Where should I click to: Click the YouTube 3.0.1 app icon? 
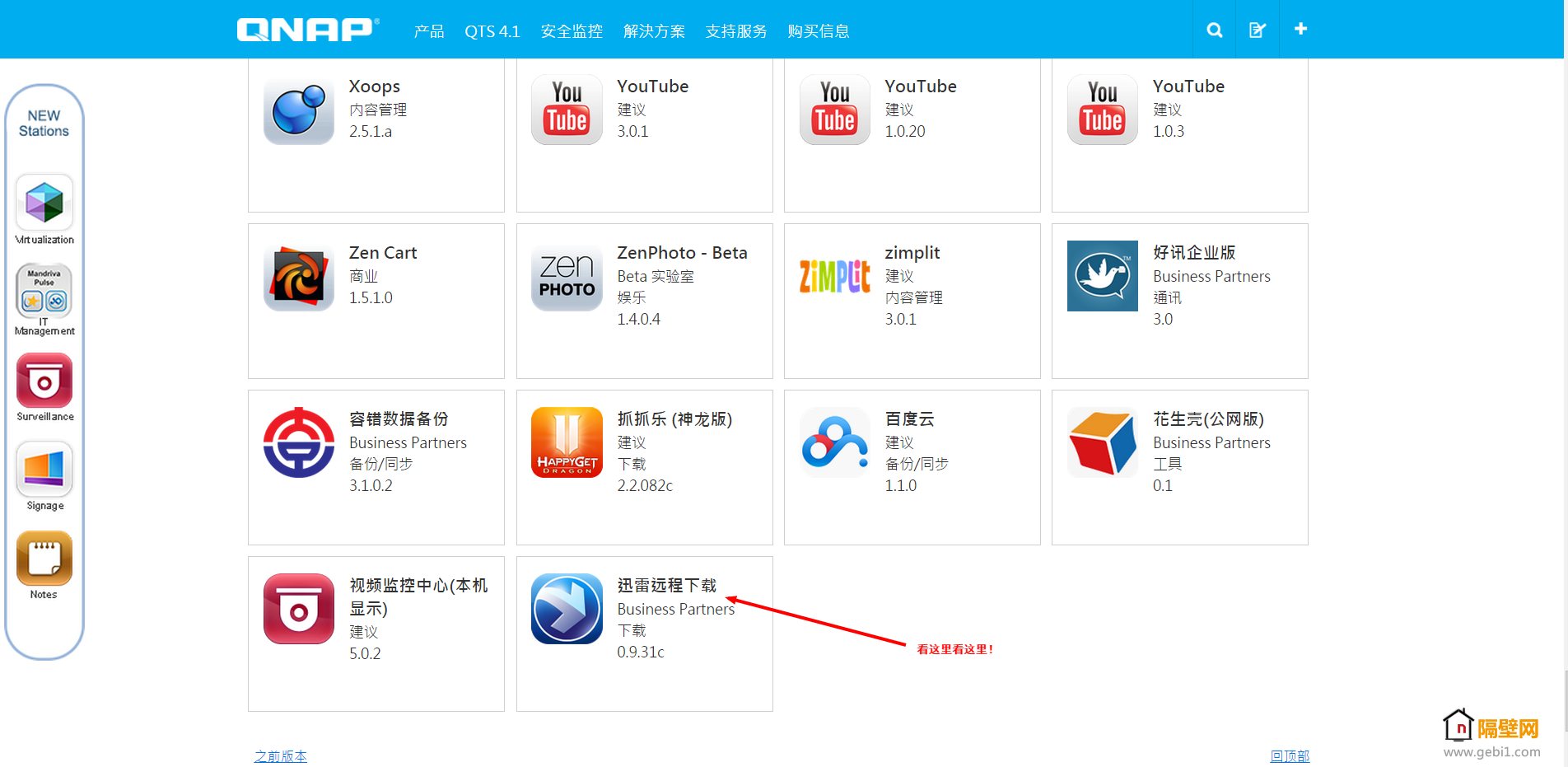click(567, 110)
